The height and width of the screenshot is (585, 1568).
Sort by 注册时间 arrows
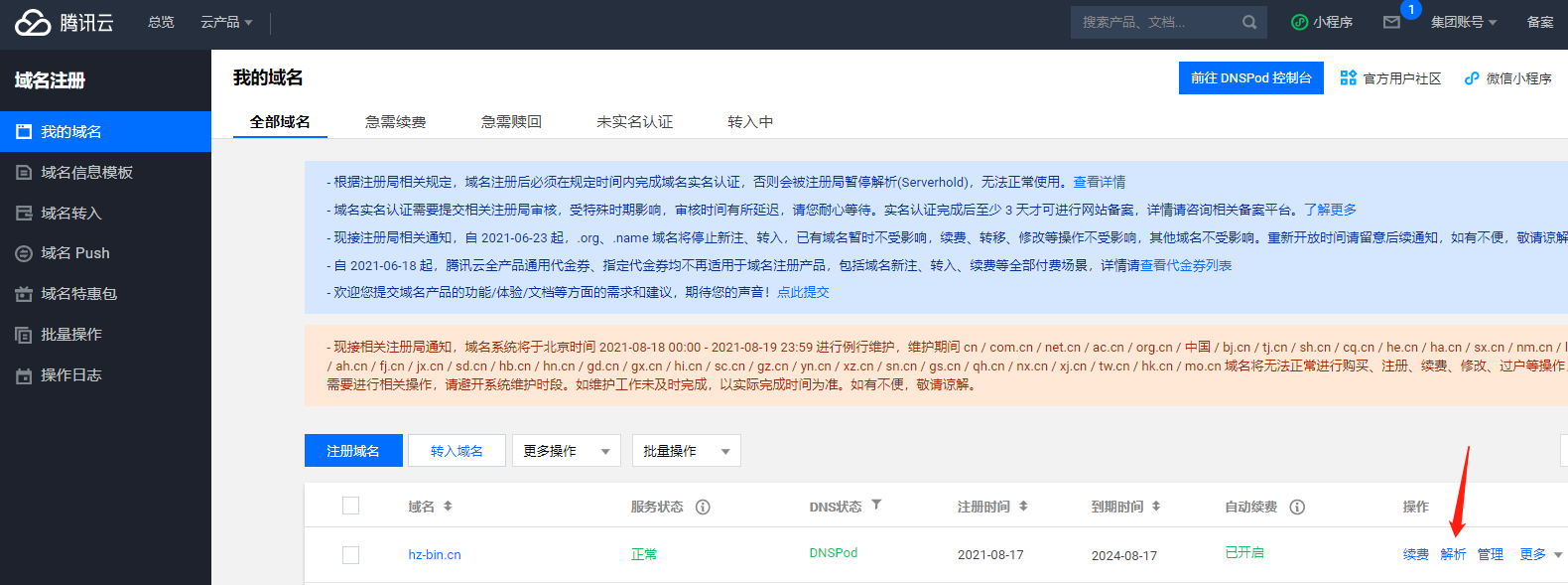click(x=1023, y=506)
